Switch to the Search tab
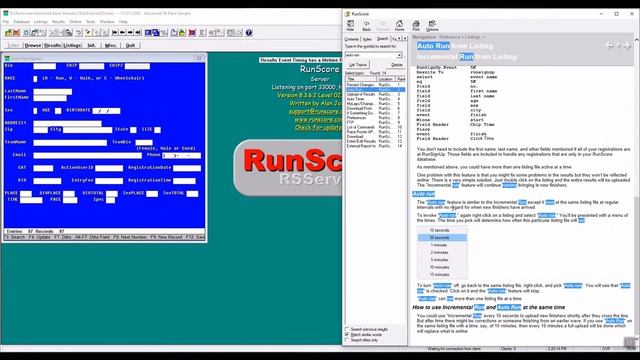The image size is (640, 360). [x=382, y=39]
